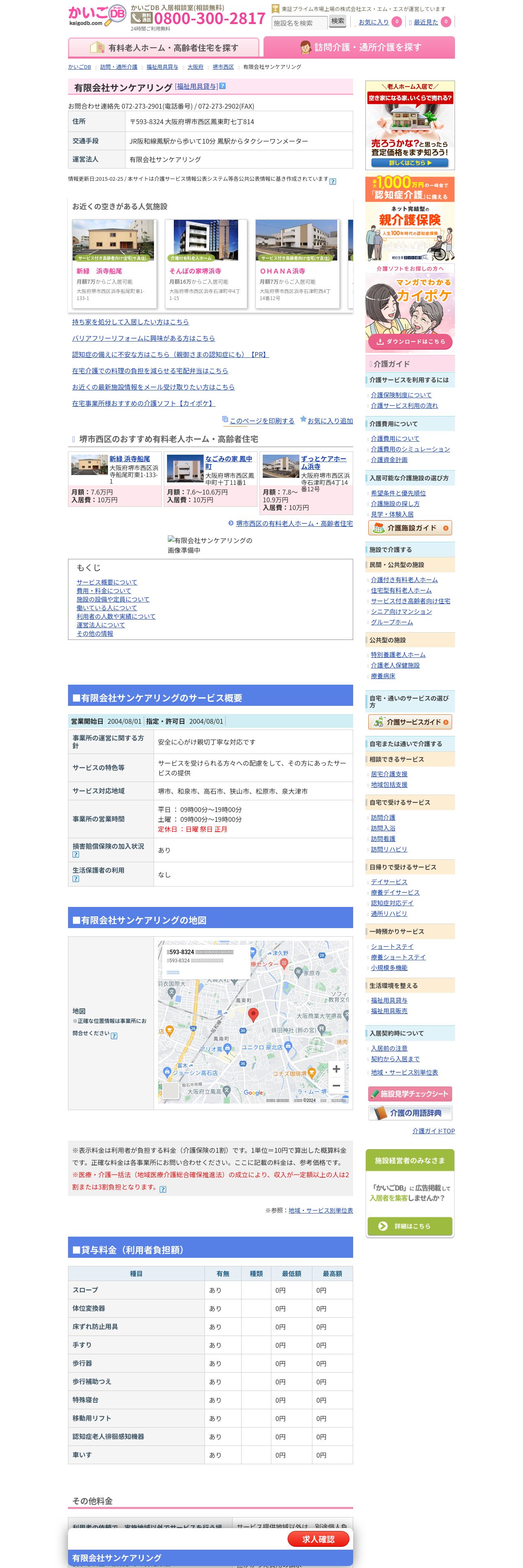Switch to 有料老人ホーム・高齢者住宅を探す tab
This screenshot has height=1568, width=523.
[x=164, y=48]
